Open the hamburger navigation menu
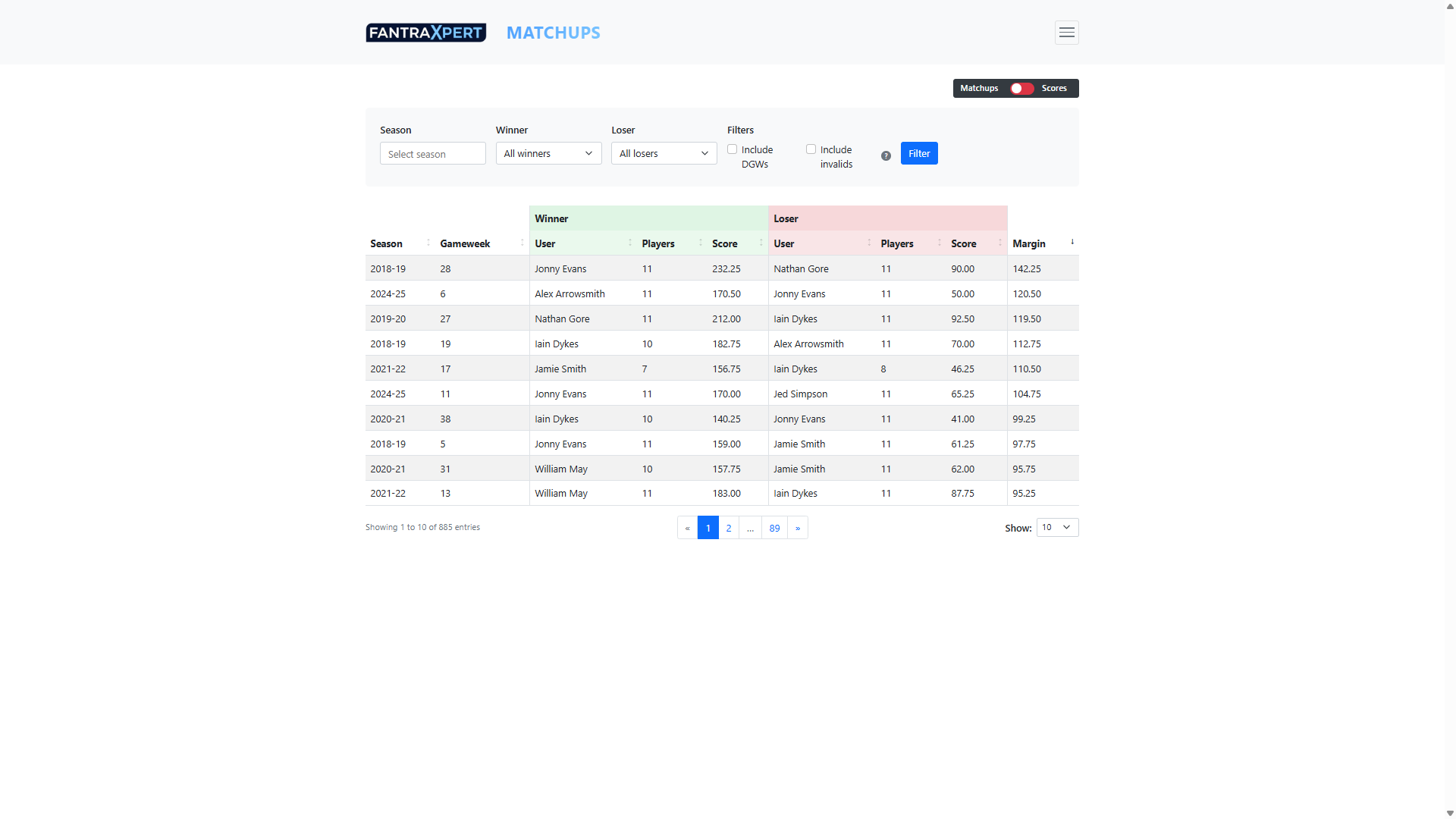 pyautogui.click(x=1066, y=33)
